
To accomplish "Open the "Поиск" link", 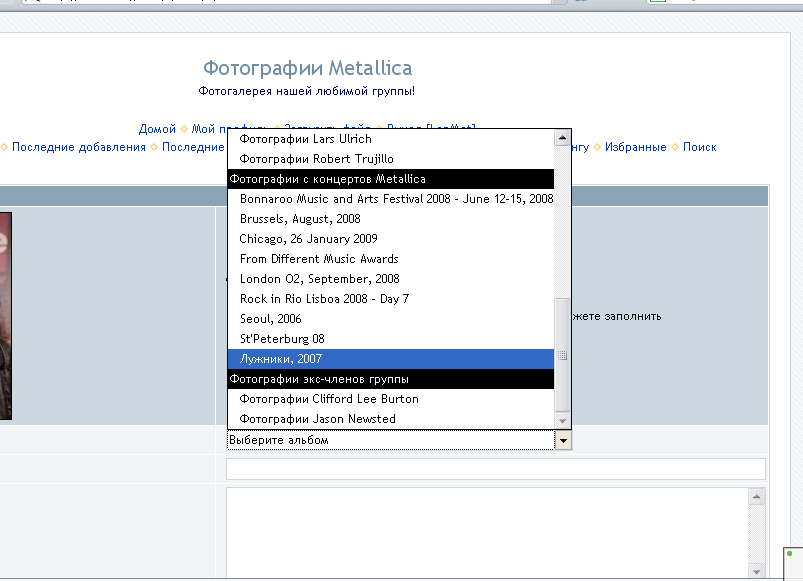I will (699, 147).
